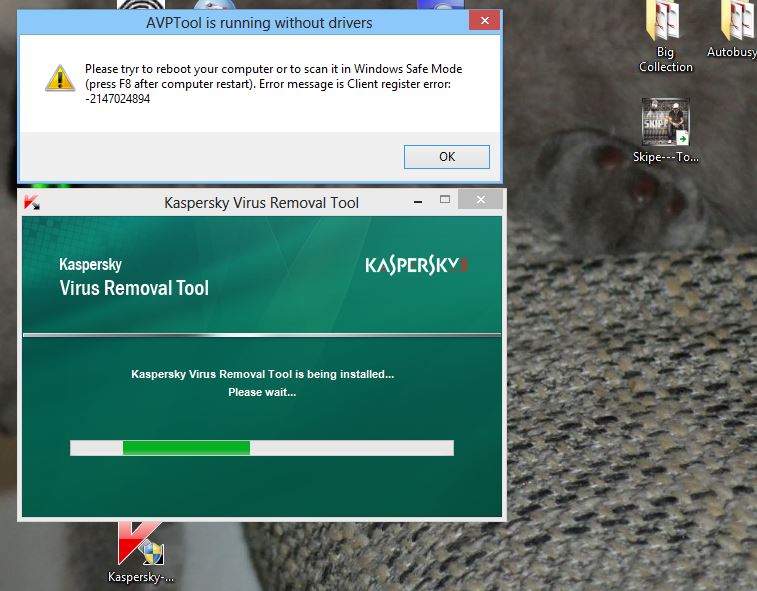Screen dimensions: 757x591
Task: Click the KASPERSKY brand logo in banner
Action: click(x=416, y=265)
